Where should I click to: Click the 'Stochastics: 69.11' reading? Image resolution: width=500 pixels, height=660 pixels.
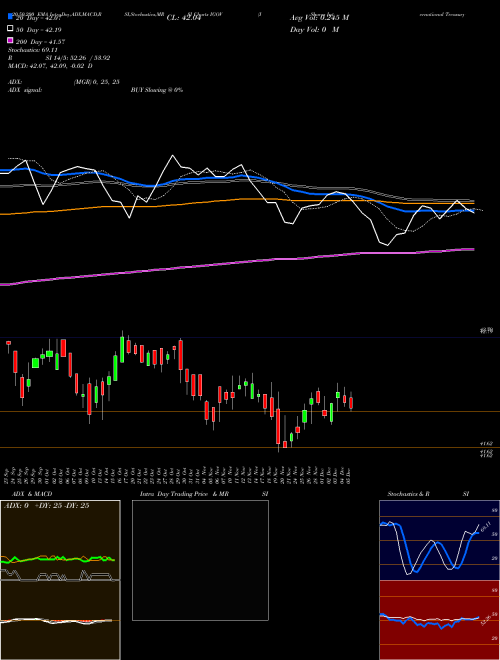(32, 50)
